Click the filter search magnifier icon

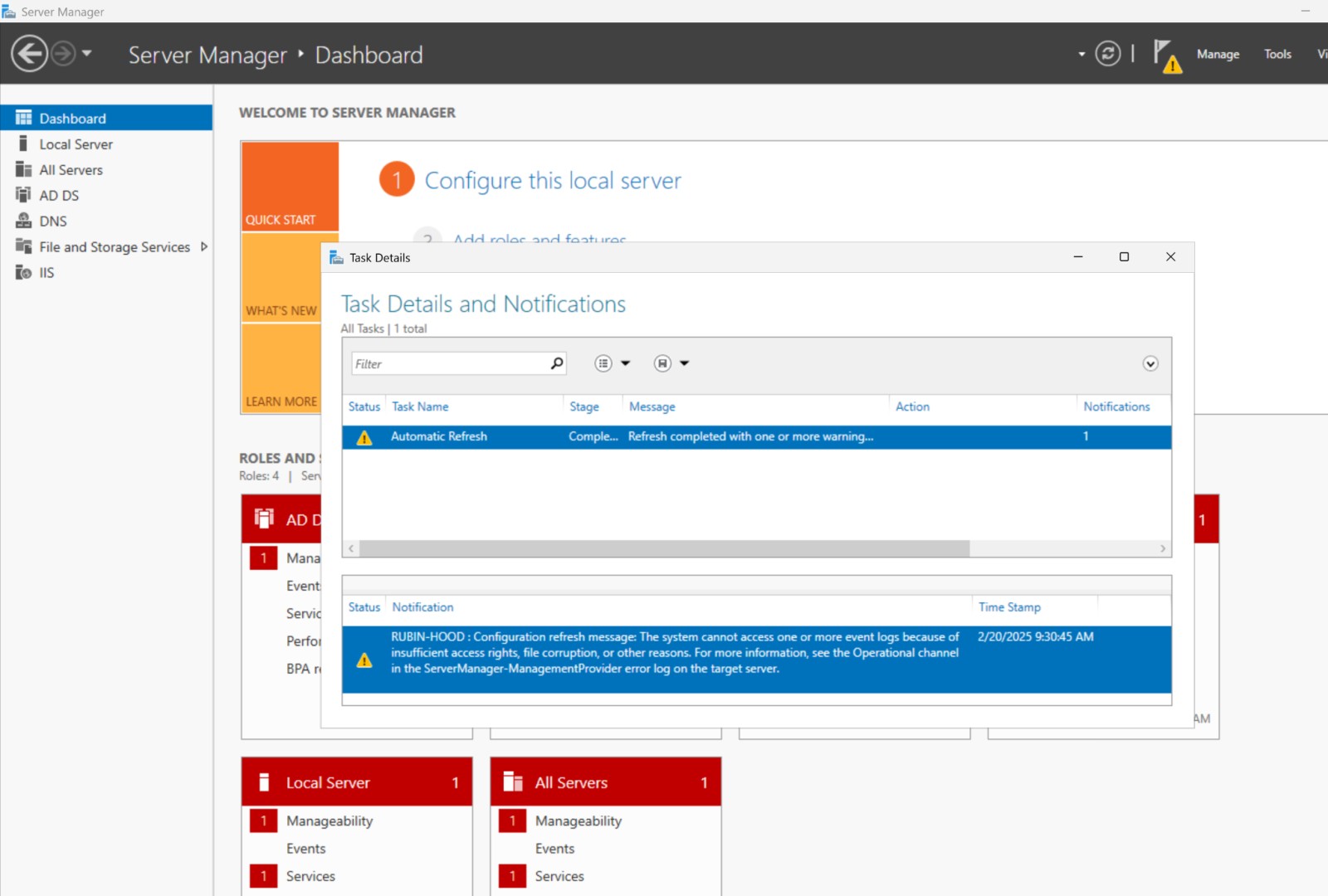point(557,363)
